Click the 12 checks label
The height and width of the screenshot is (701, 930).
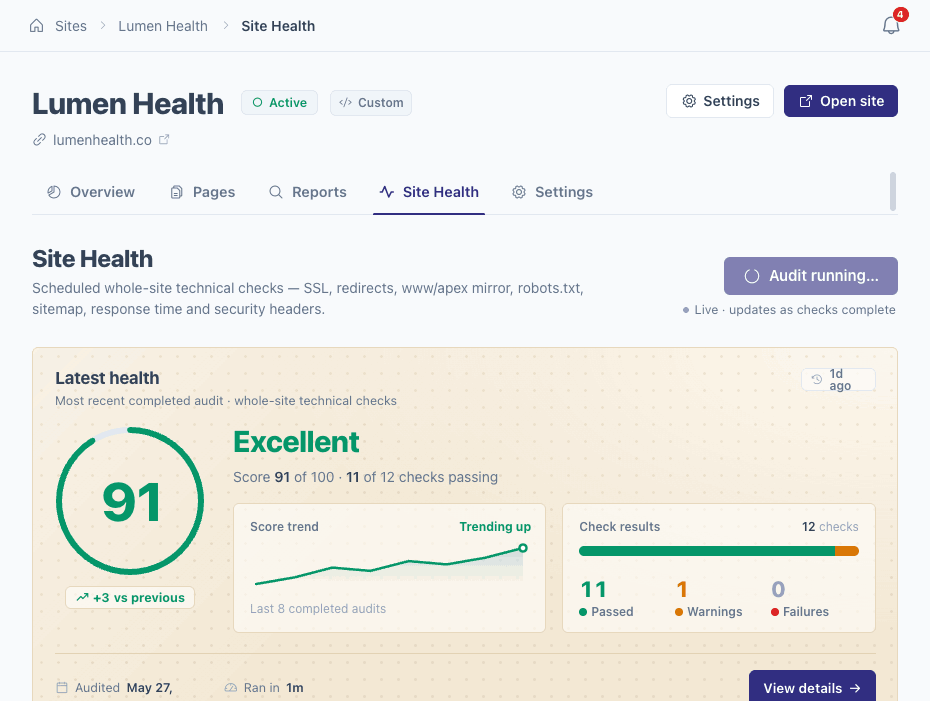pyautogui.click(x=830, y=527)
